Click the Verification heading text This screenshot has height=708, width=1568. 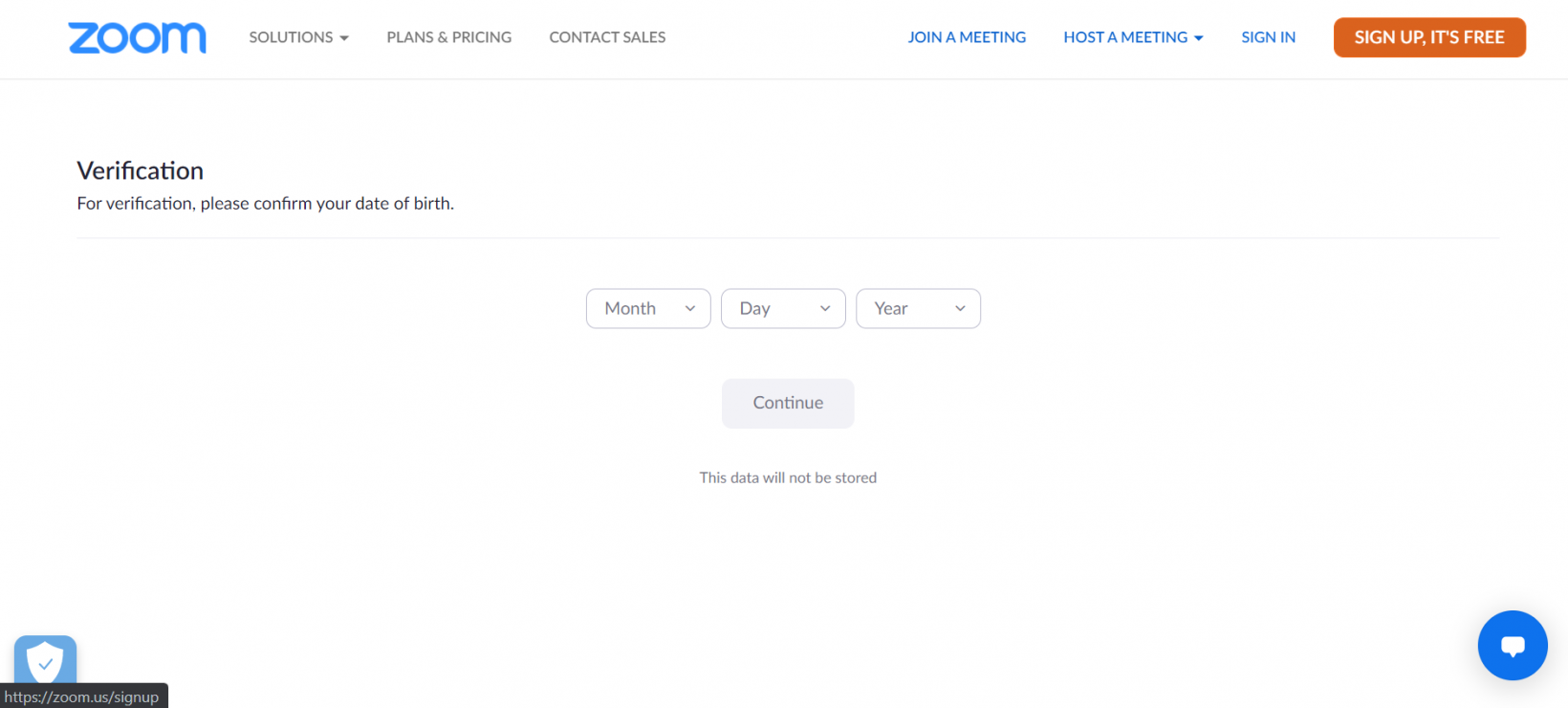coord(141,170)
